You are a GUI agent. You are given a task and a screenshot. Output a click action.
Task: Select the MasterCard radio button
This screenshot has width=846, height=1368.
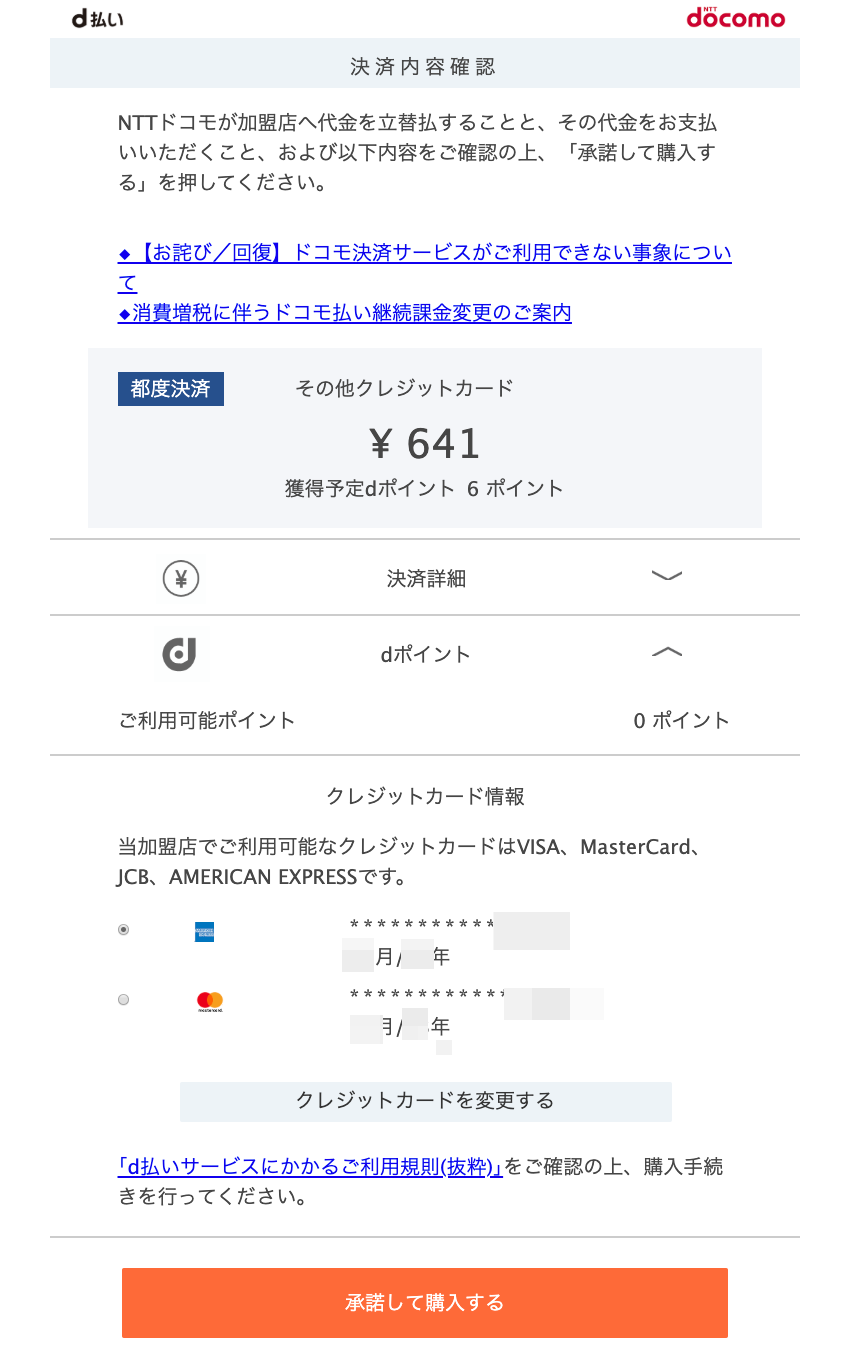(x=123, y=999)
